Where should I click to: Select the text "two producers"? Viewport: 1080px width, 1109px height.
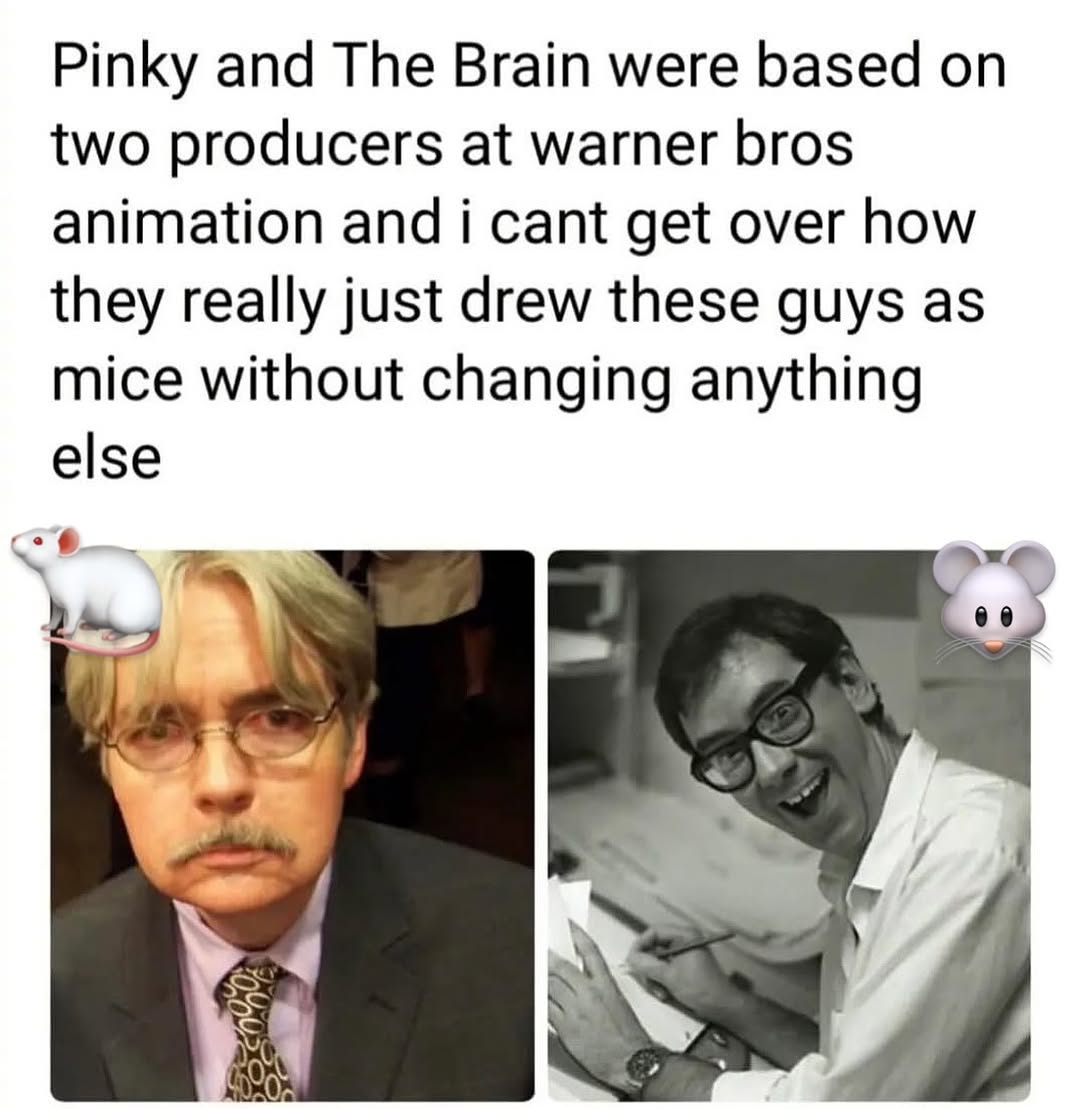[244, 144]
